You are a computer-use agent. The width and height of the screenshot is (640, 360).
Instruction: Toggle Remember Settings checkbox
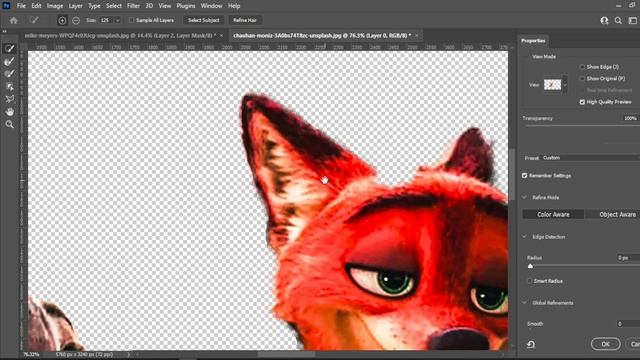tap(524, 176)
